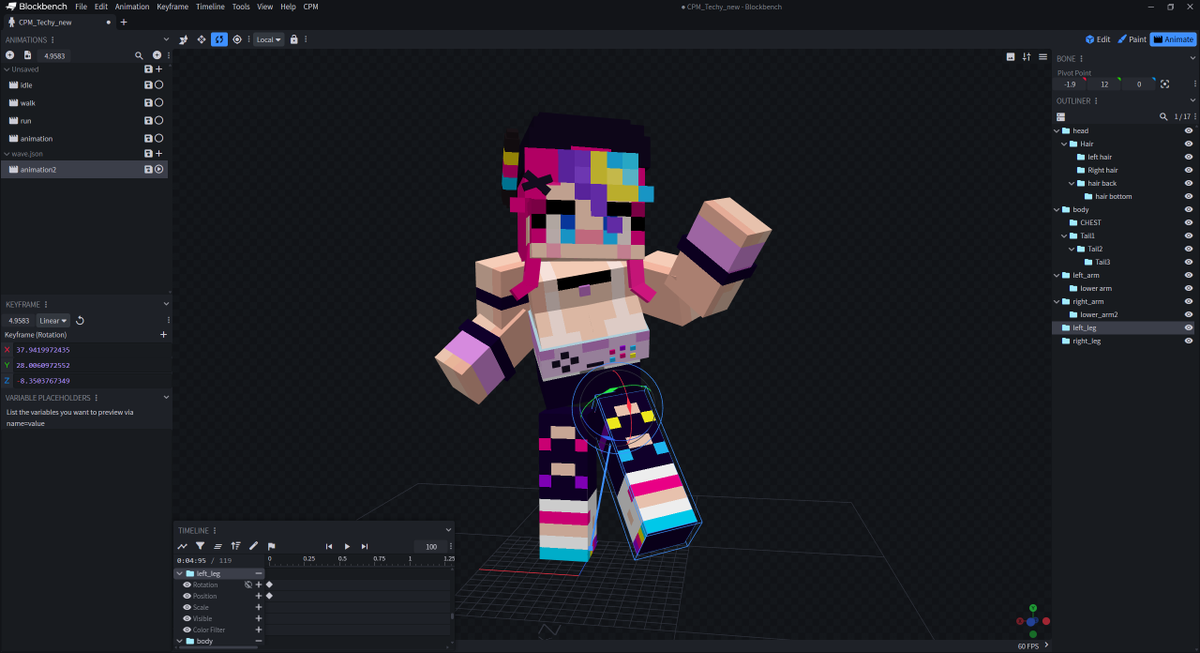
Task: Toggle playback circle for run animation
Action: tap(159, 121)
